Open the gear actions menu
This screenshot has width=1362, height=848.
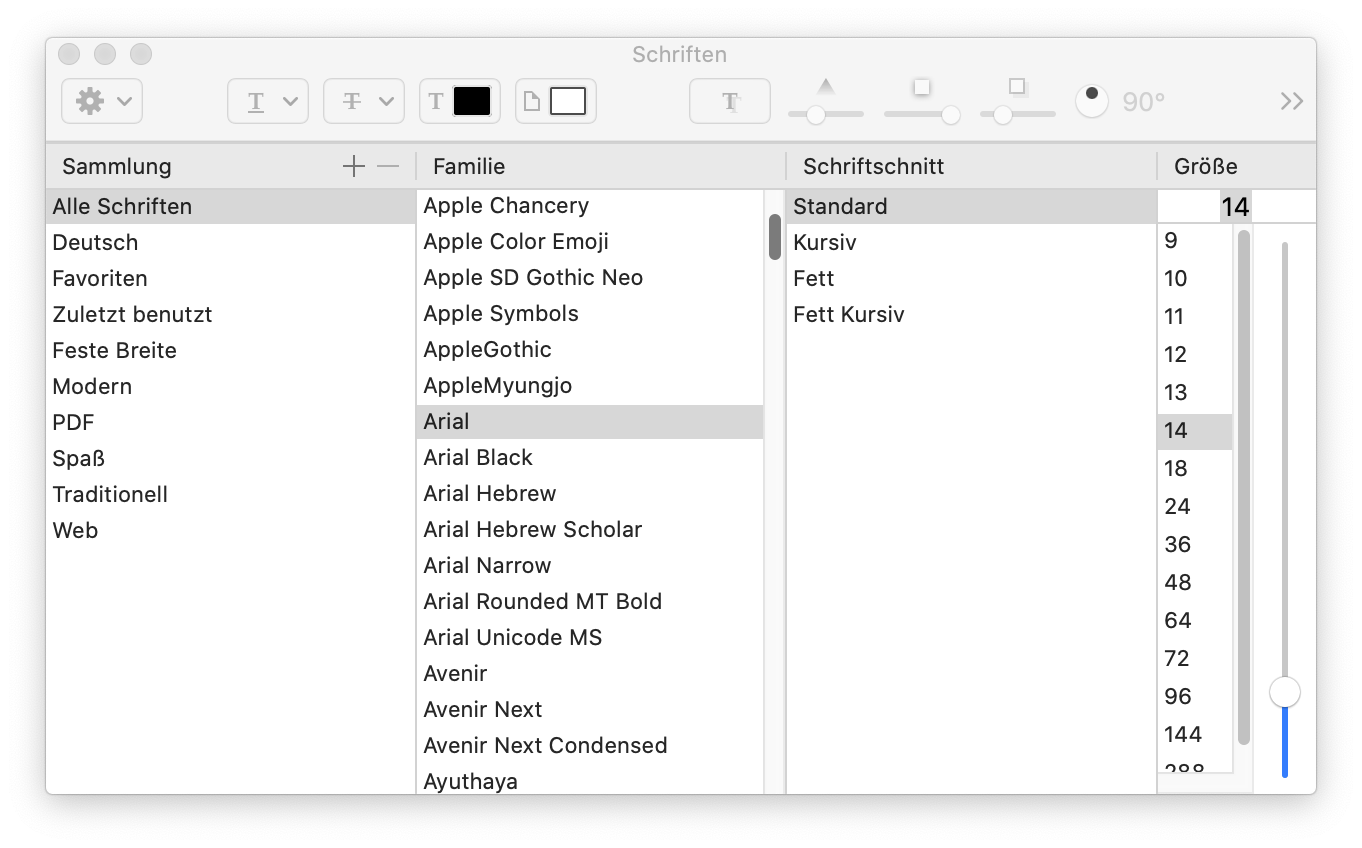tap(102, 101)
